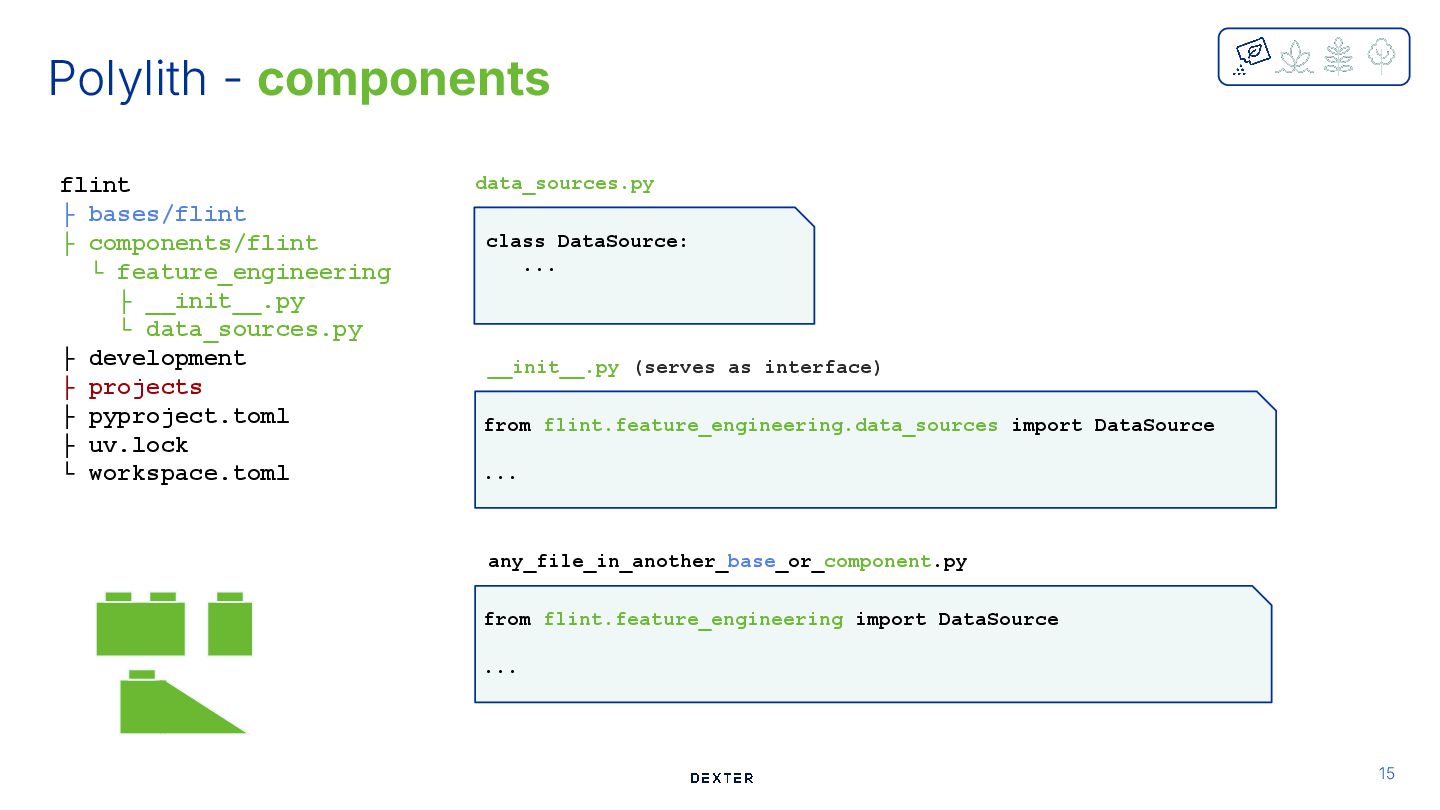Click the leafy sapling icon
Viewport: 1440px width, 810px height.
[1338, 56]
